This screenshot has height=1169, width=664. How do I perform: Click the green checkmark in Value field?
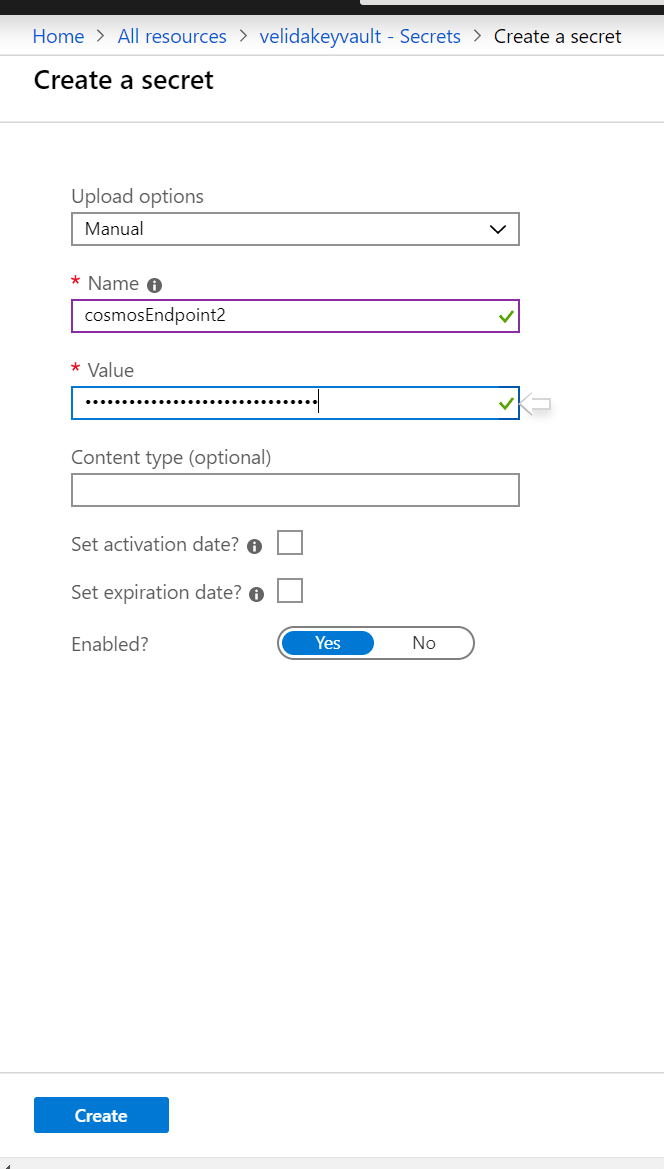point(506,403)
